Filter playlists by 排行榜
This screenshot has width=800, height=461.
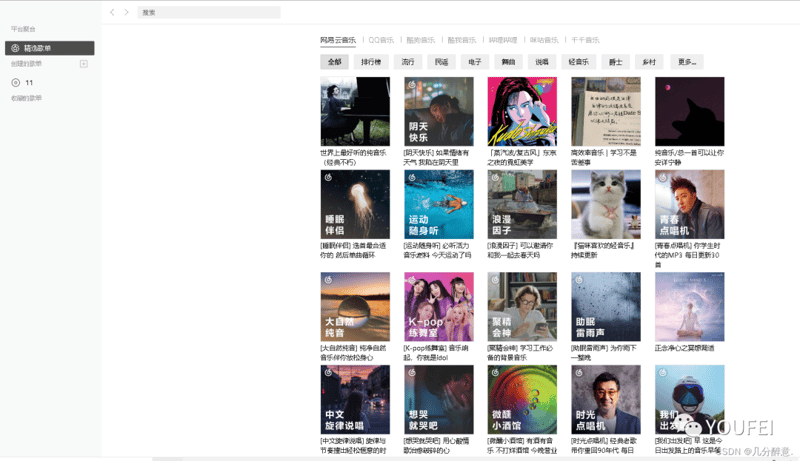point(371,62)
